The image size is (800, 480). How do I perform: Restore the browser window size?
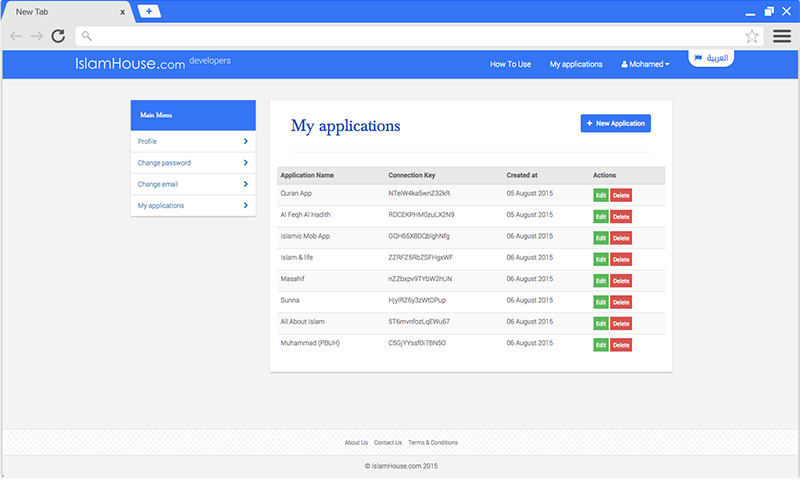pyautogui.click(x=769, y=11)
